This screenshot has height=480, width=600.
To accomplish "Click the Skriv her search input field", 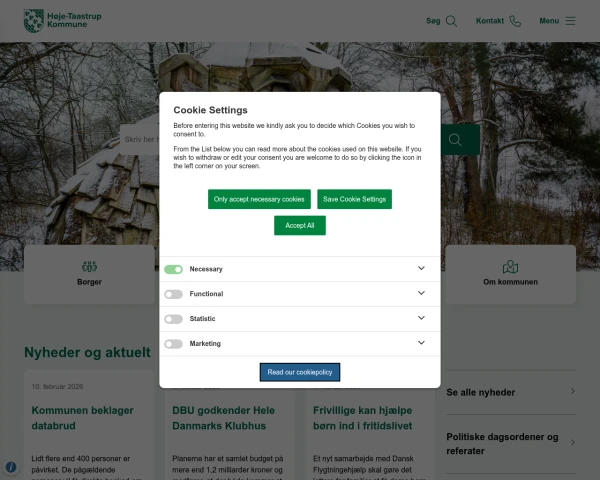I will tap(140, 139).
